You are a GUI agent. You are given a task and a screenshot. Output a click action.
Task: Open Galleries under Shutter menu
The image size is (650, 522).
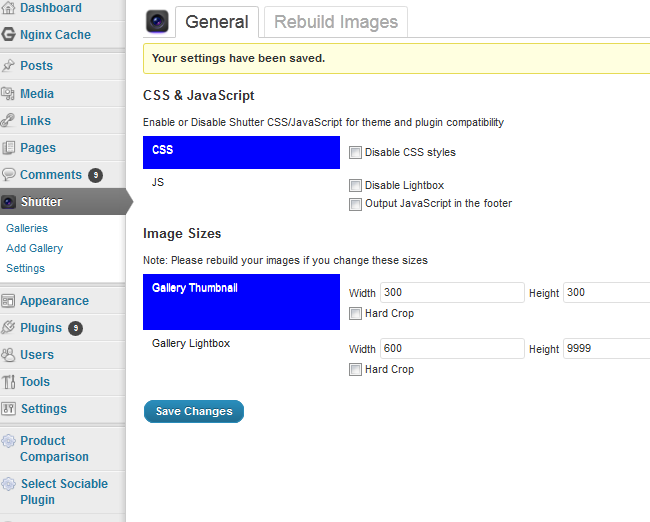(27, 228)
